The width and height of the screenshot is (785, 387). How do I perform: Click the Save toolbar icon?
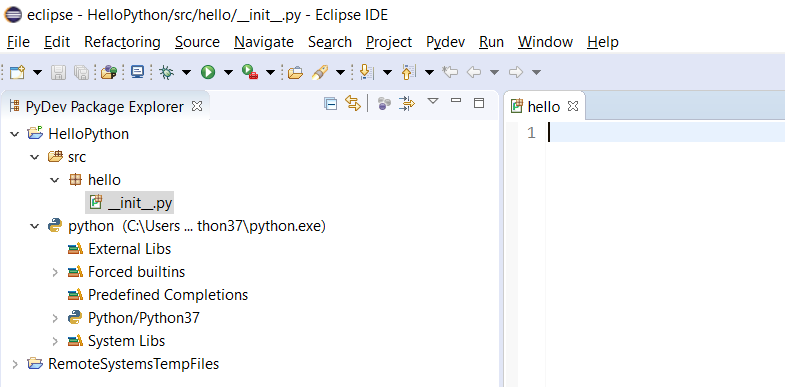[59, 73]
